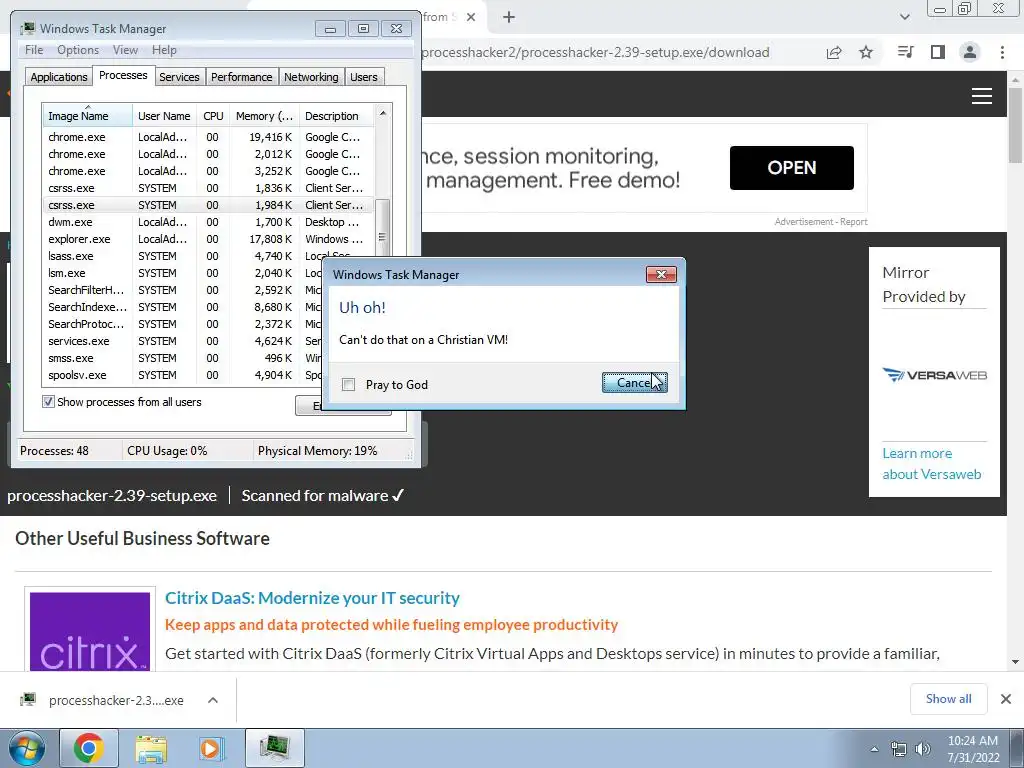Select the lsass.exe process row

[183, 256]
